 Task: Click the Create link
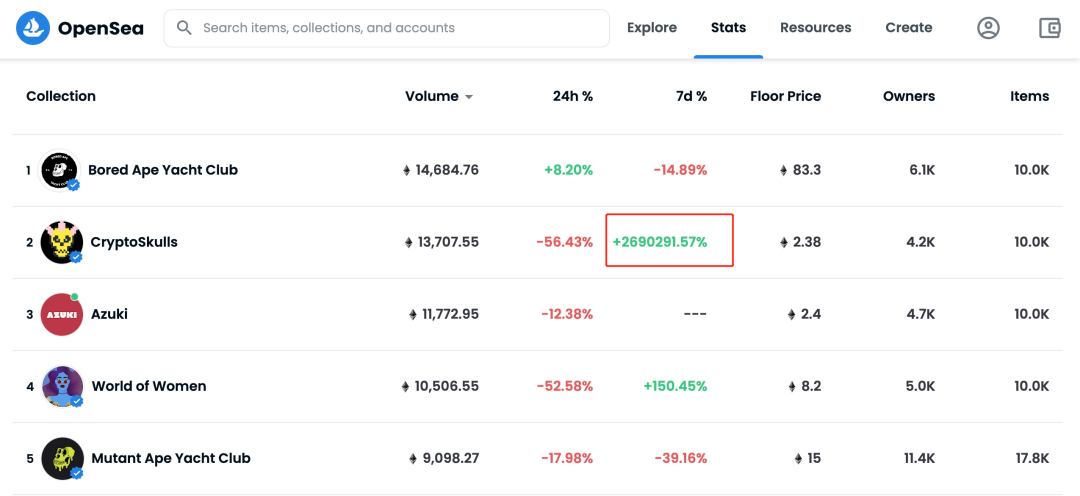[x=909, y=28]
